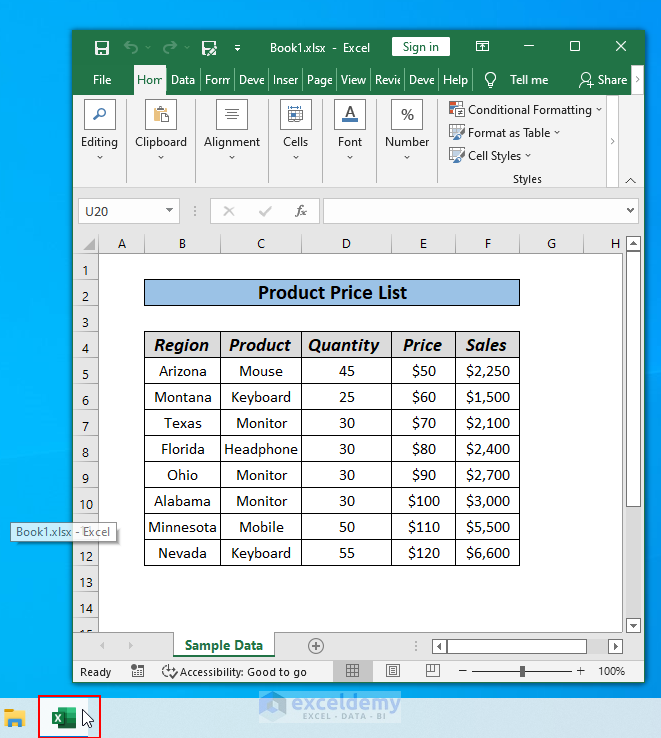Click the zoom out minus button

click(463, 671)
